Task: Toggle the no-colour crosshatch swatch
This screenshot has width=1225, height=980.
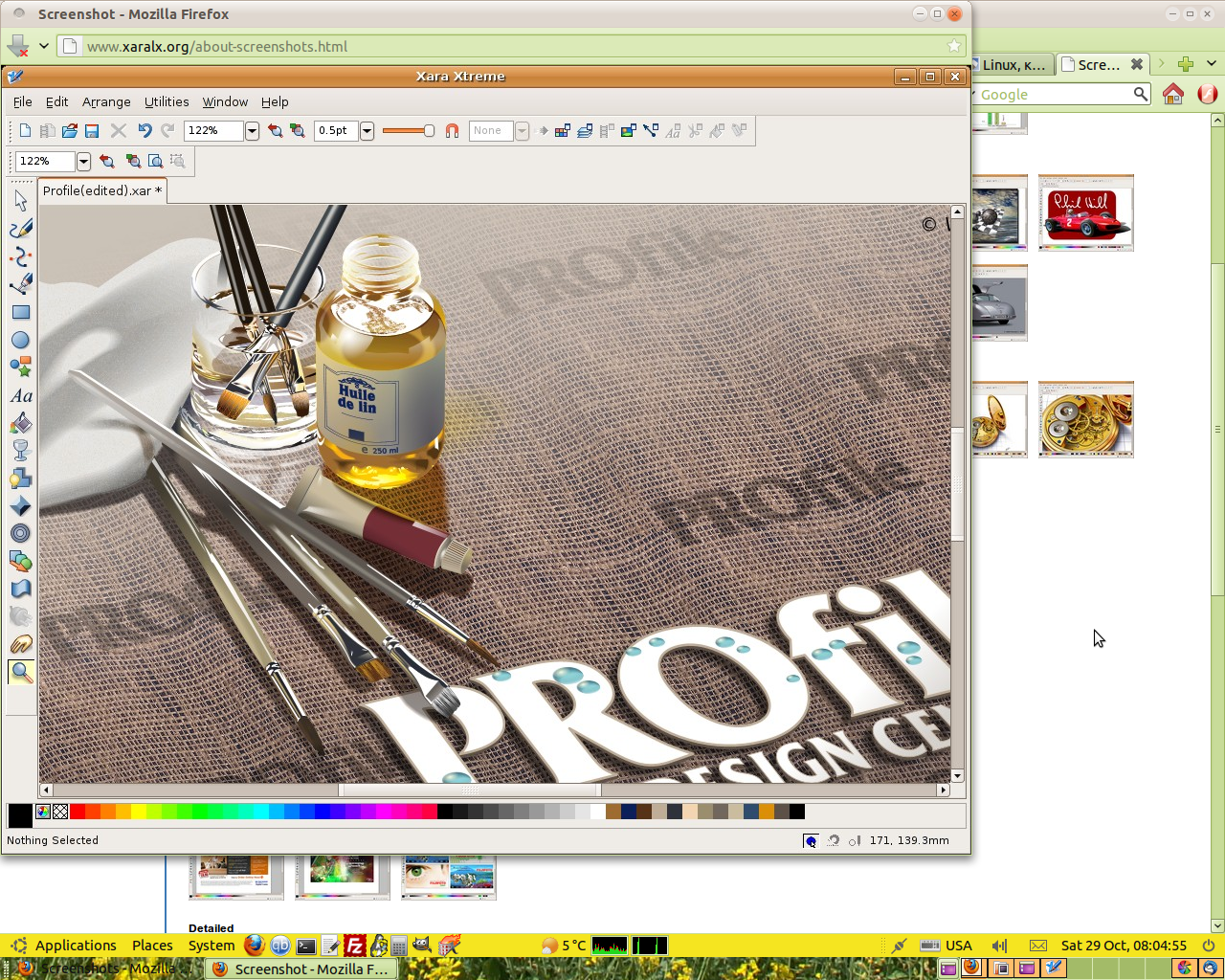Action: point(60,813)
